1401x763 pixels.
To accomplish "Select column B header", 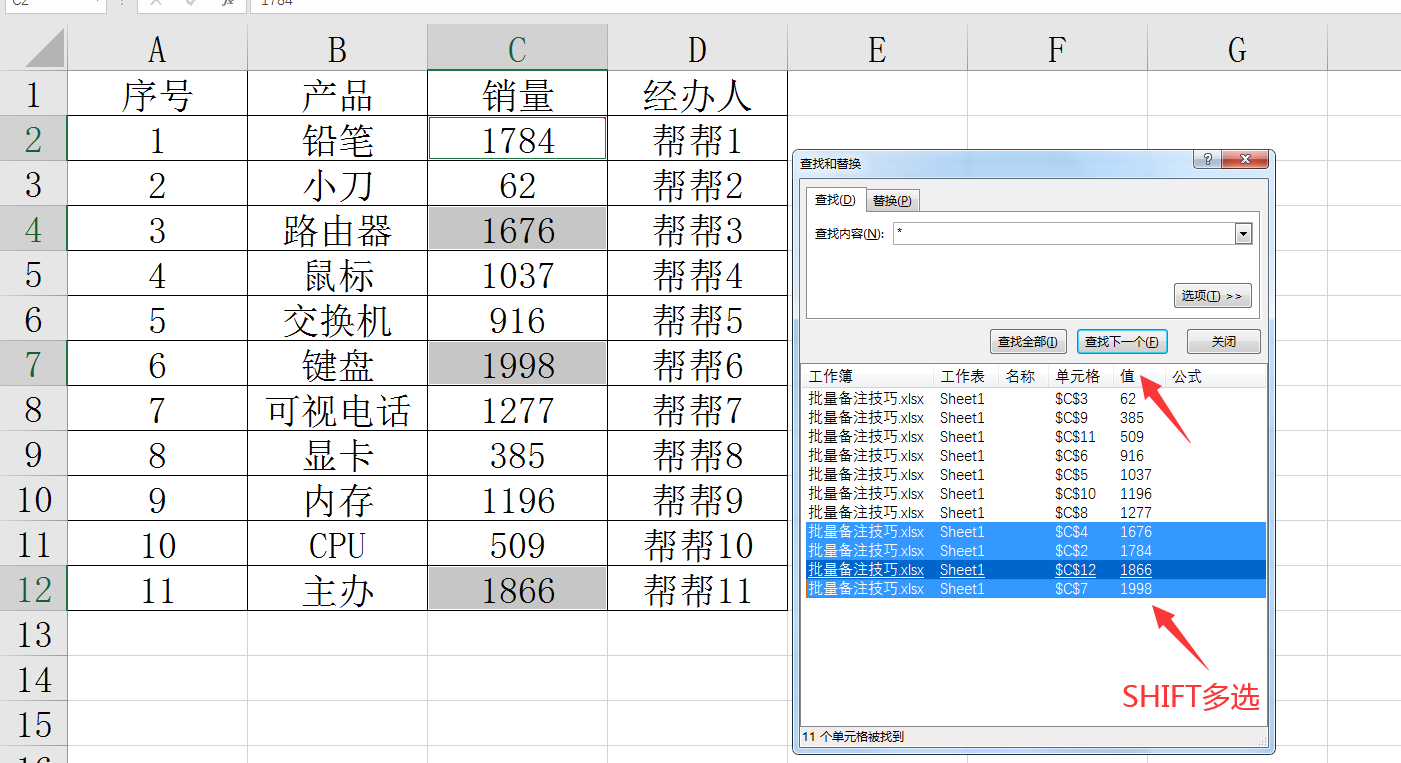I will click(x=337, y=48).
